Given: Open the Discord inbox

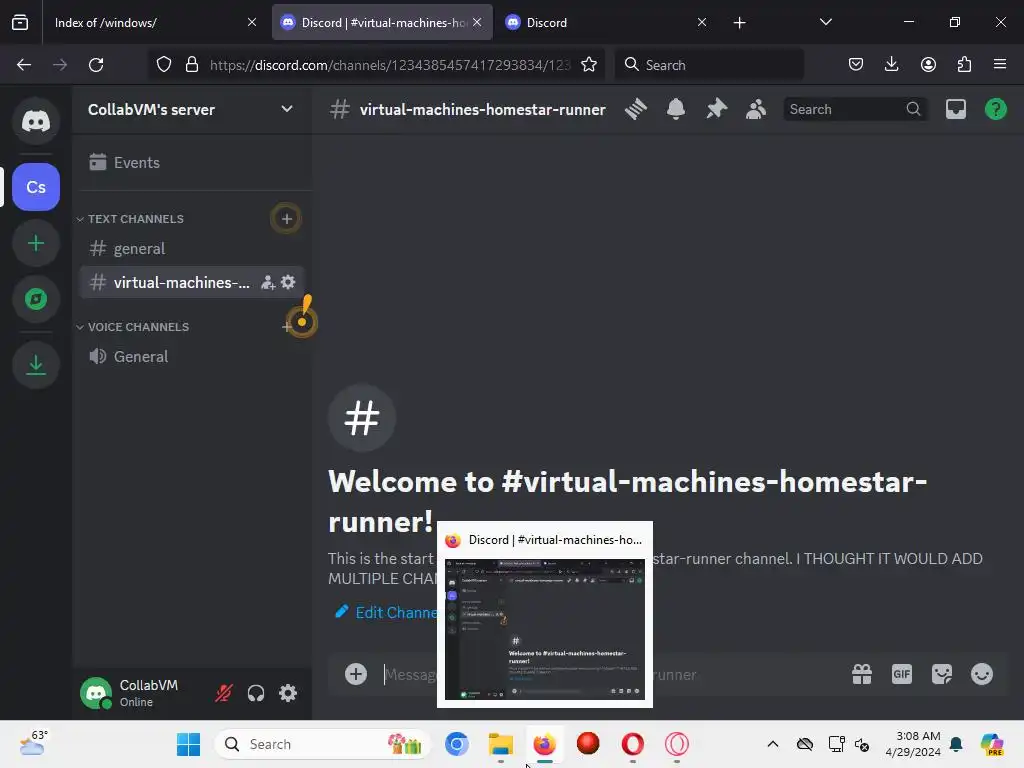Looking at the screenshot, I should click(x=955, y=109).
